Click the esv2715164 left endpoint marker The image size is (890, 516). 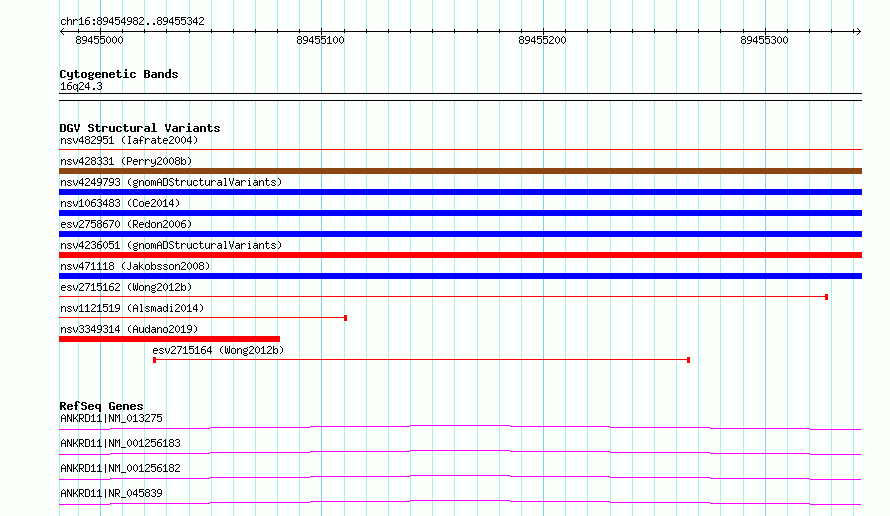click(x=154, y=360)
